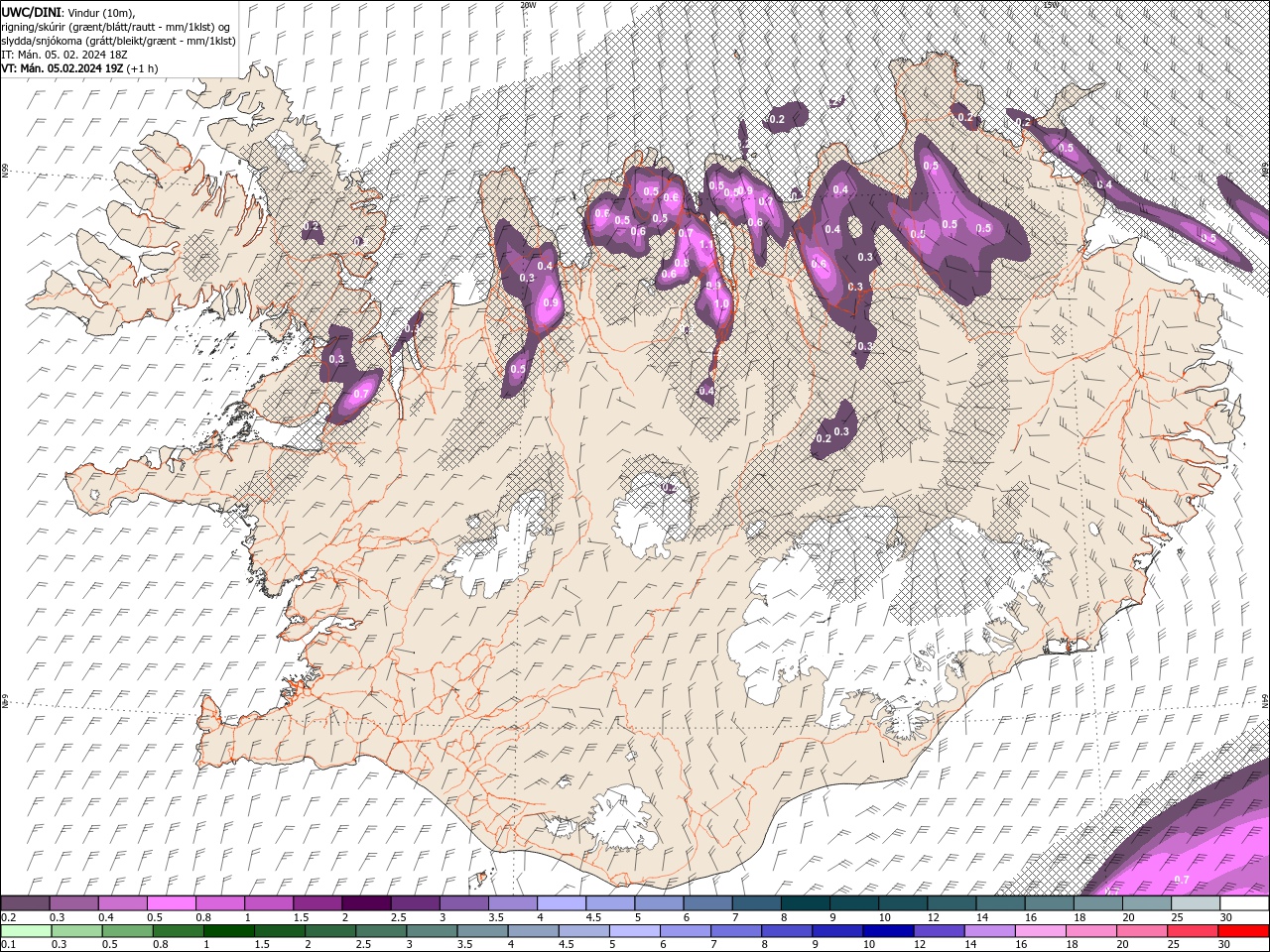Pick the 16 light pink swatch in lower row
This screenshot has width=1270, height=952.
(x=1041, y=931)
